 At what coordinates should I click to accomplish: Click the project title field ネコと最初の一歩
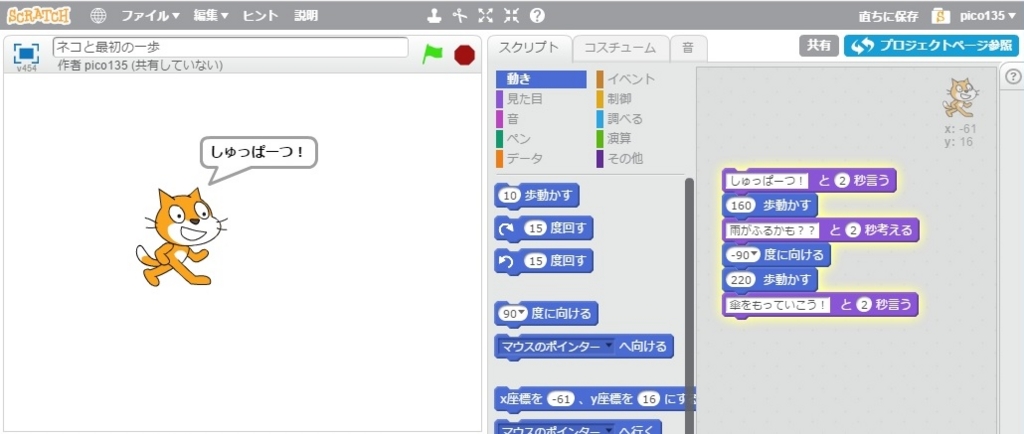(x=230, y=47)
